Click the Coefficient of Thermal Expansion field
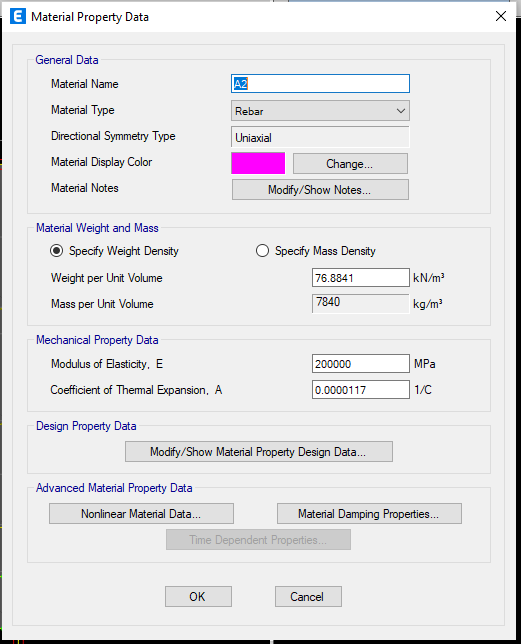The image size is (521, 644). pyautogui.click(x=360, y=389)
